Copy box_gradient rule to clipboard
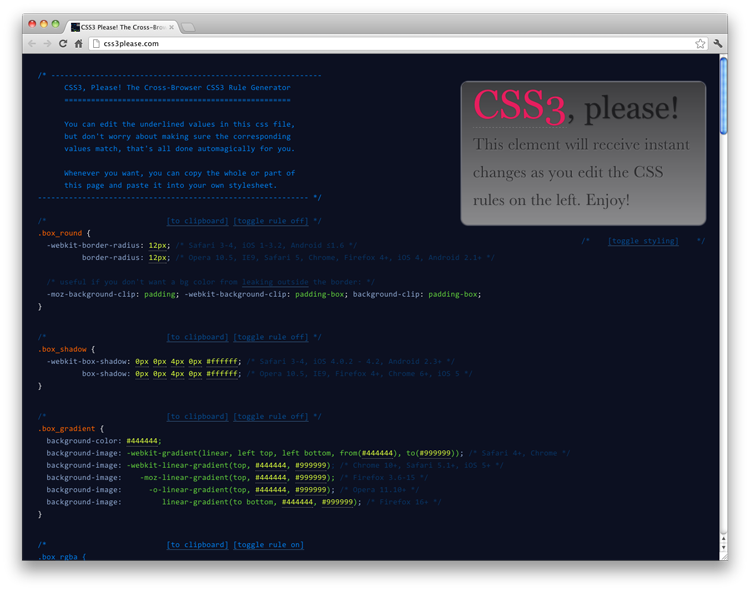The width and height of the screenshot is (750, 591). coord(198,416)
